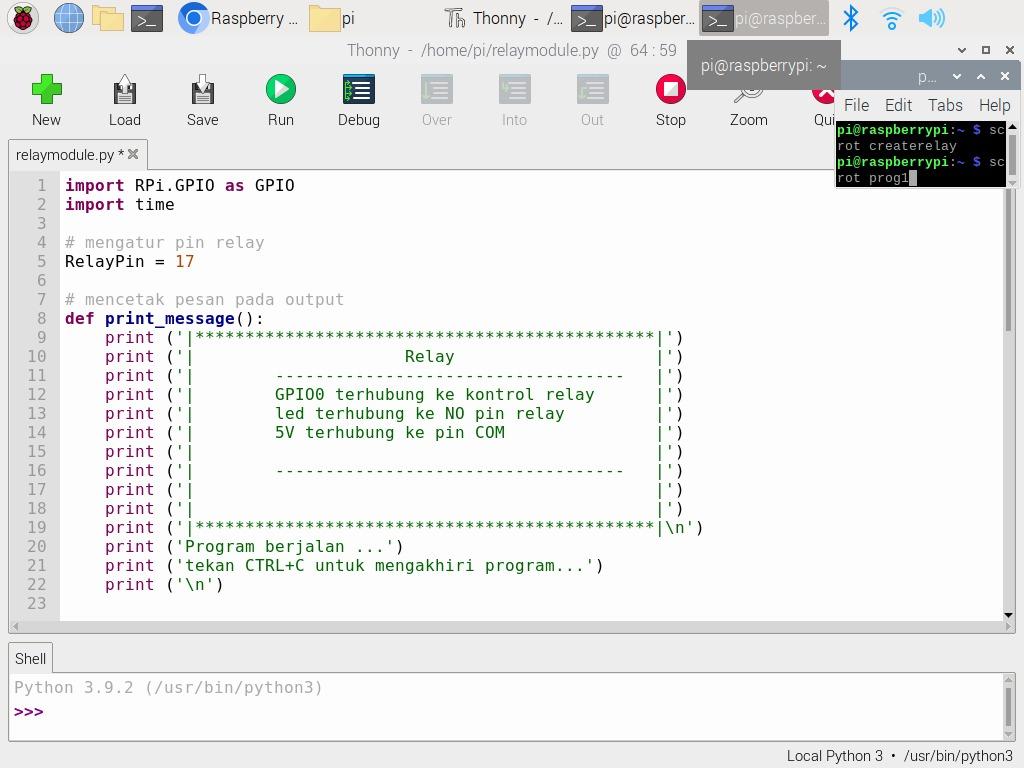
Task: Click the Local Python 3 interpreter selector
Action: [899, 756]
